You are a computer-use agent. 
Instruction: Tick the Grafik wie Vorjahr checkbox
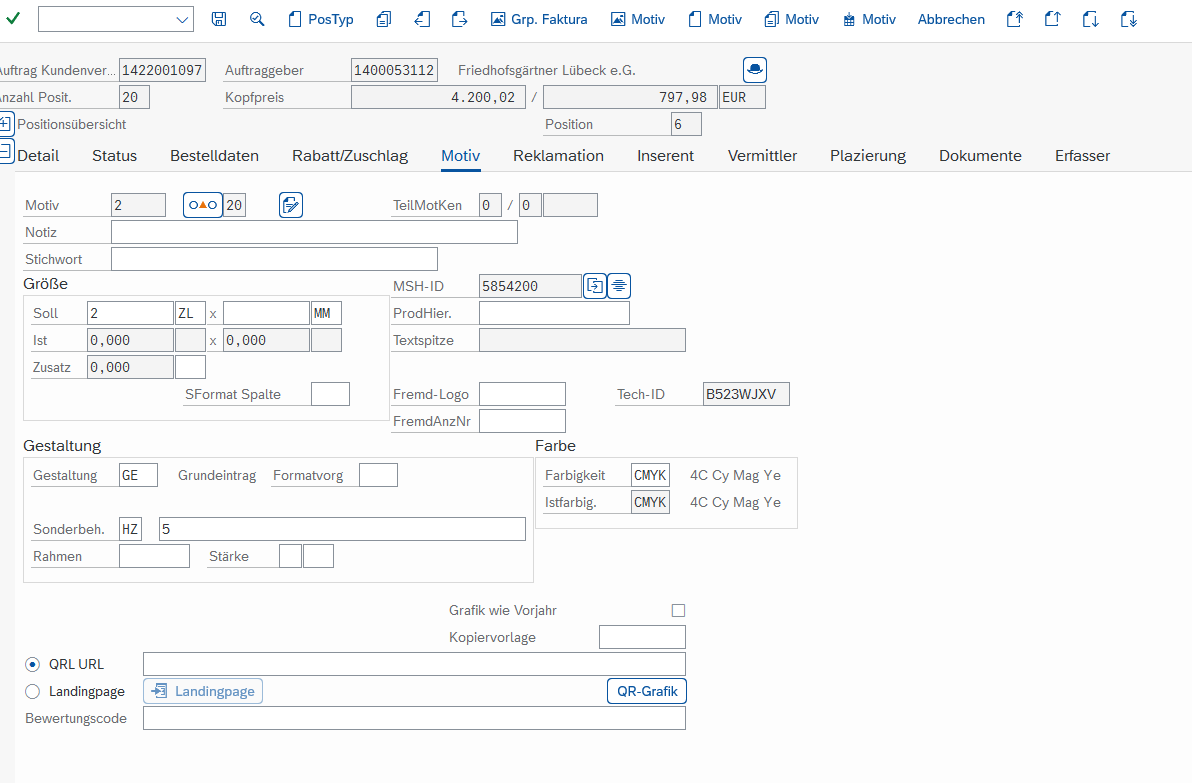coord(678,610)
